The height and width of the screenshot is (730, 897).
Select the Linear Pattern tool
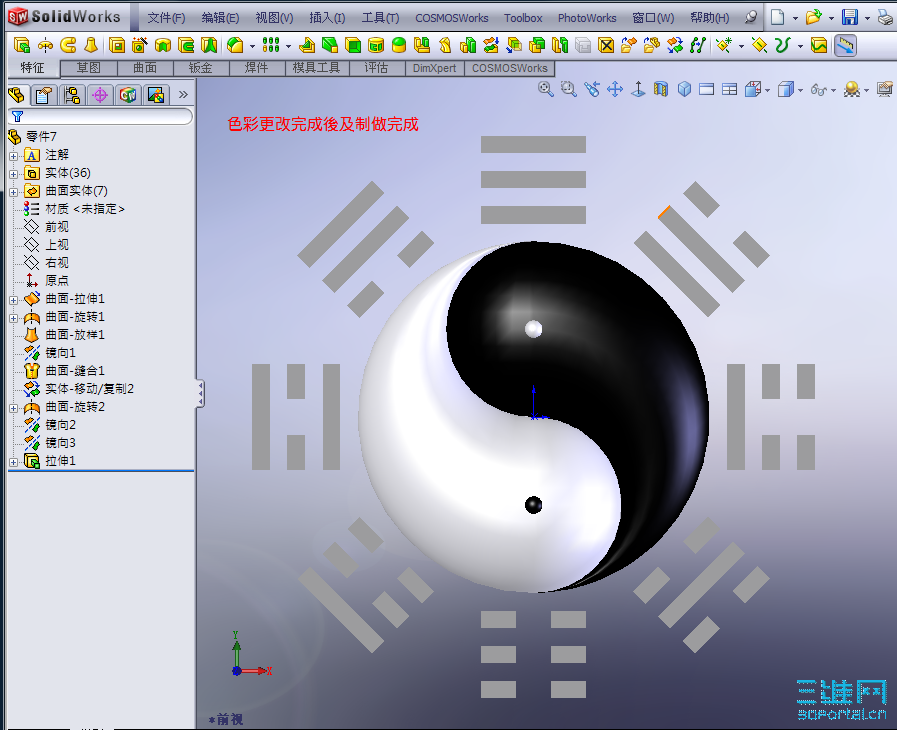pos(271,45)
